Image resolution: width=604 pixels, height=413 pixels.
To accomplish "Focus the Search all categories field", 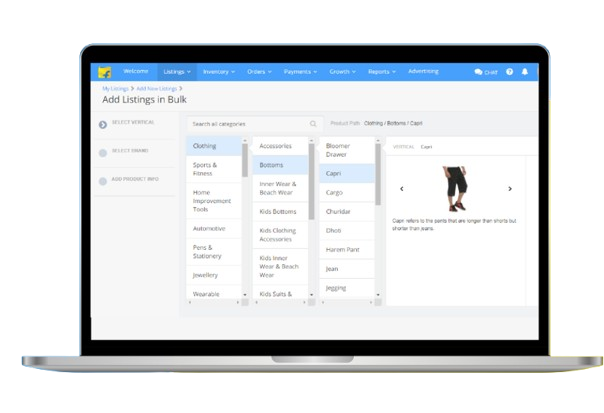I will tap(254, 124).
